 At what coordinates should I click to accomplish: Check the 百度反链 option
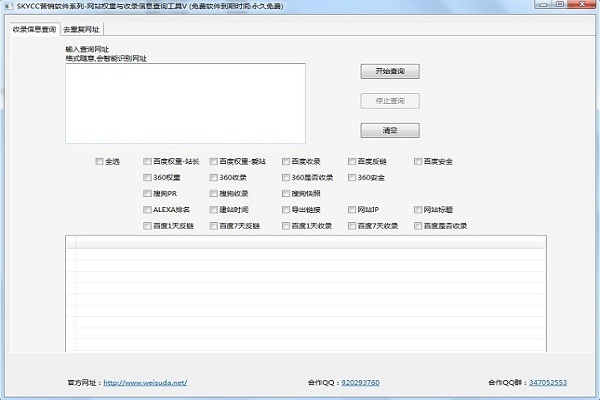click(352, 162)
